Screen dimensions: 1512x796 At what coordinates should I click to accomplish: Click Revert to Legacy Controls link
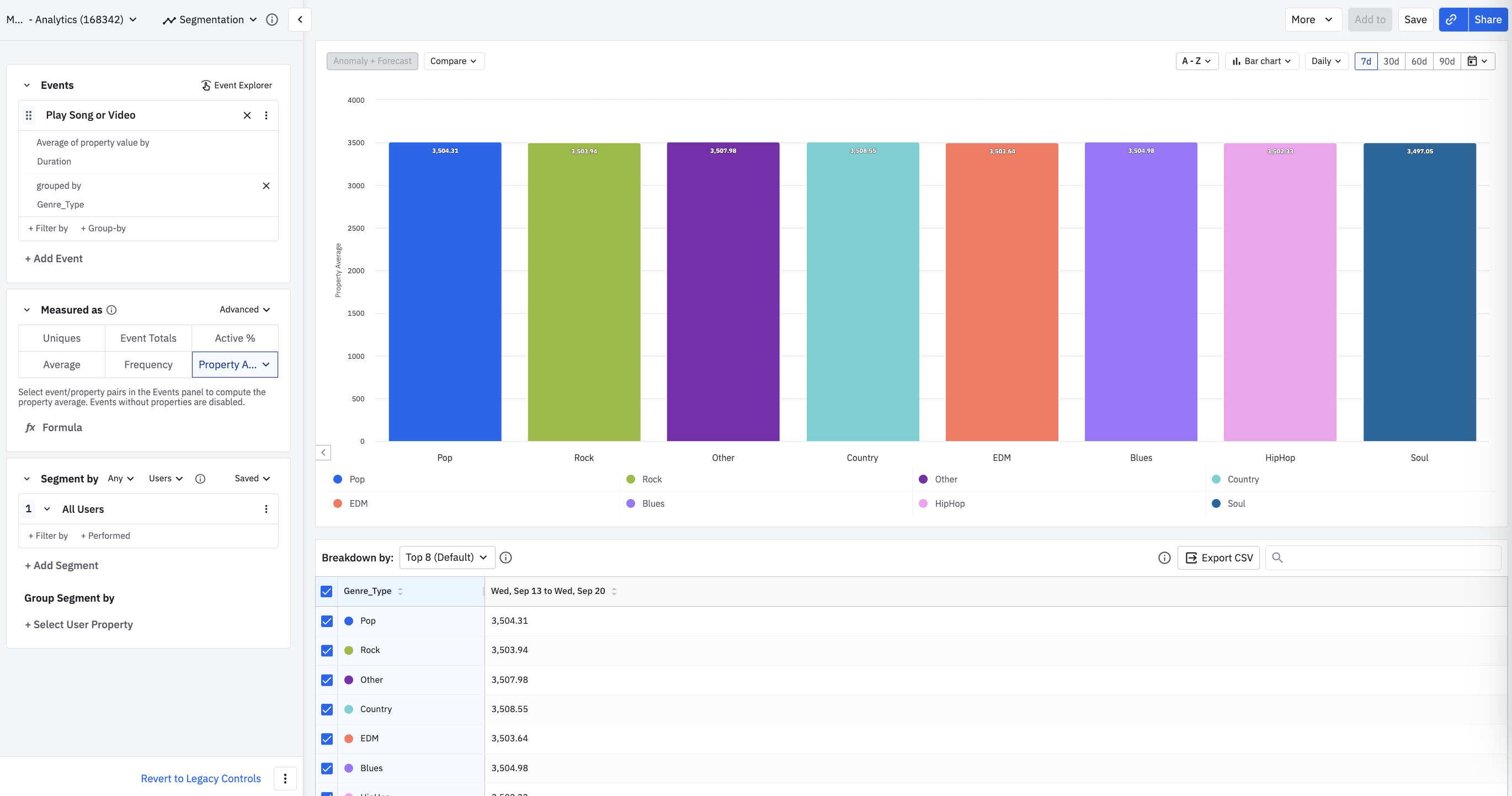201,778
